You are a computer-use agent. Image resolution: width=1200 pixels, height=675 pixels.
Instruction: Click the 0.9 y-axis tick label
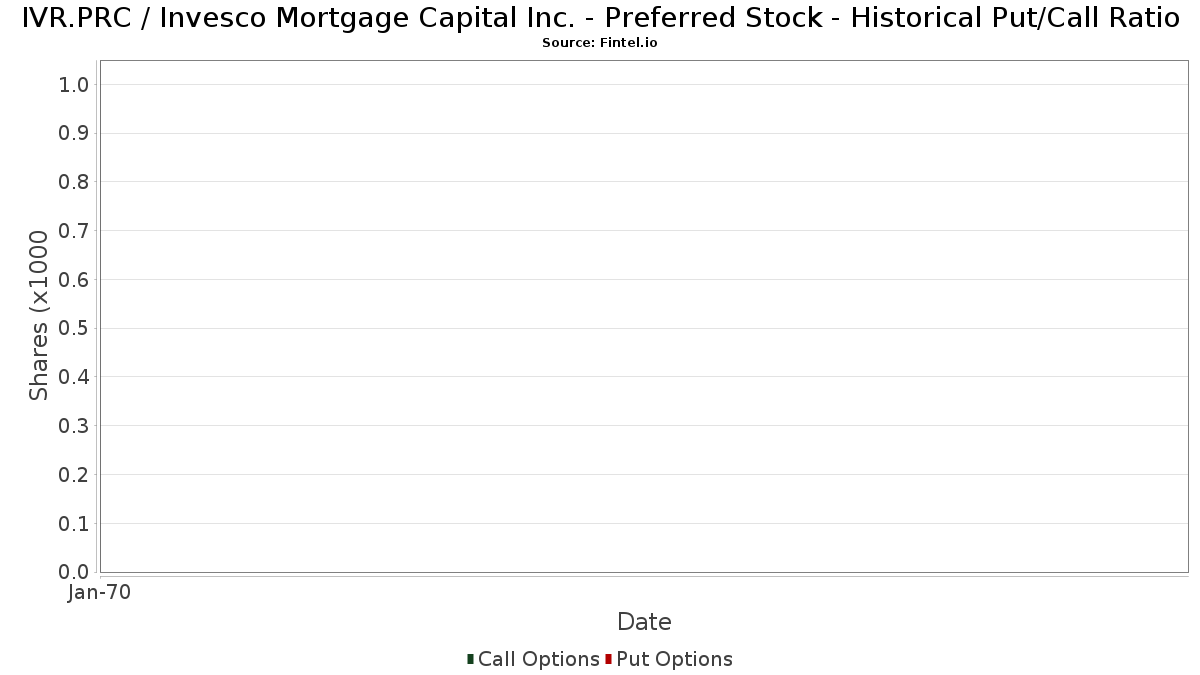(x=74, y=134)
